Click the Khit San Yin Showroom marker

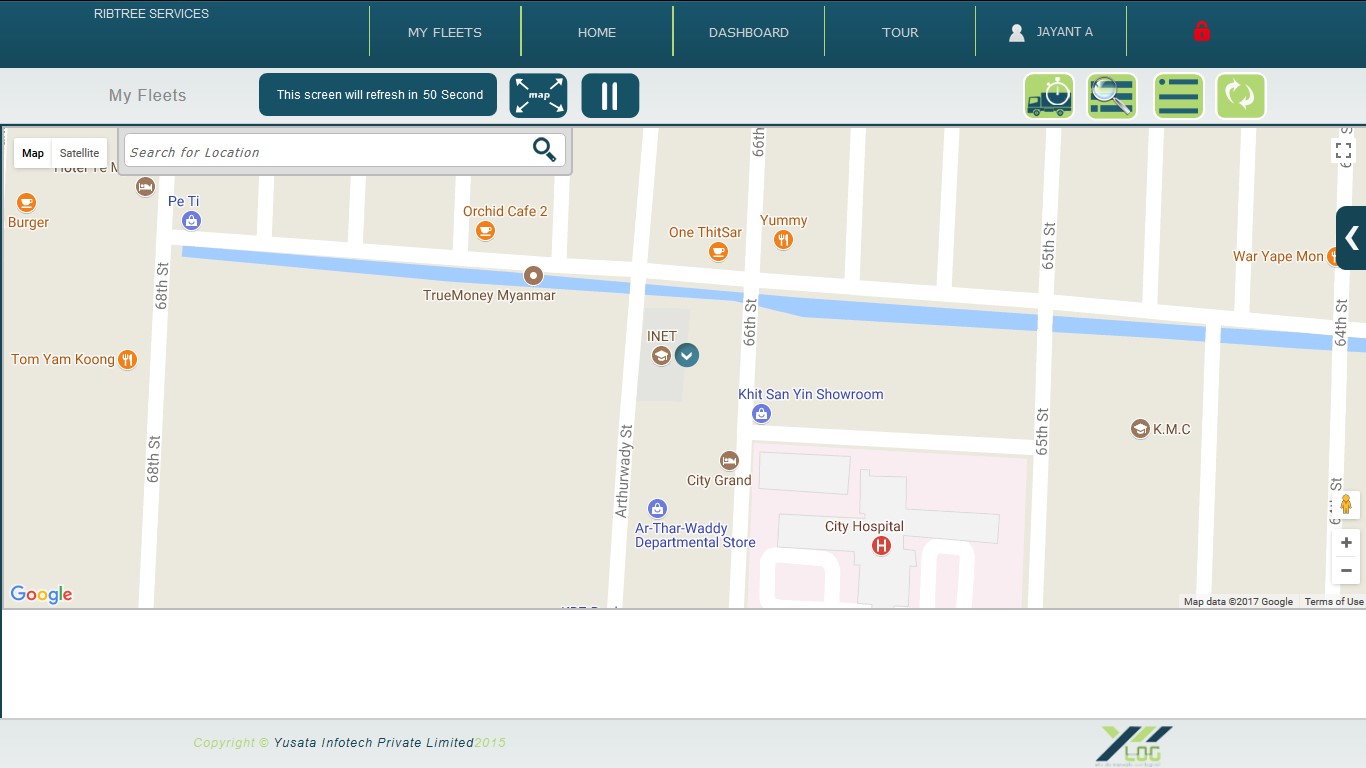(x=761, y=413)
